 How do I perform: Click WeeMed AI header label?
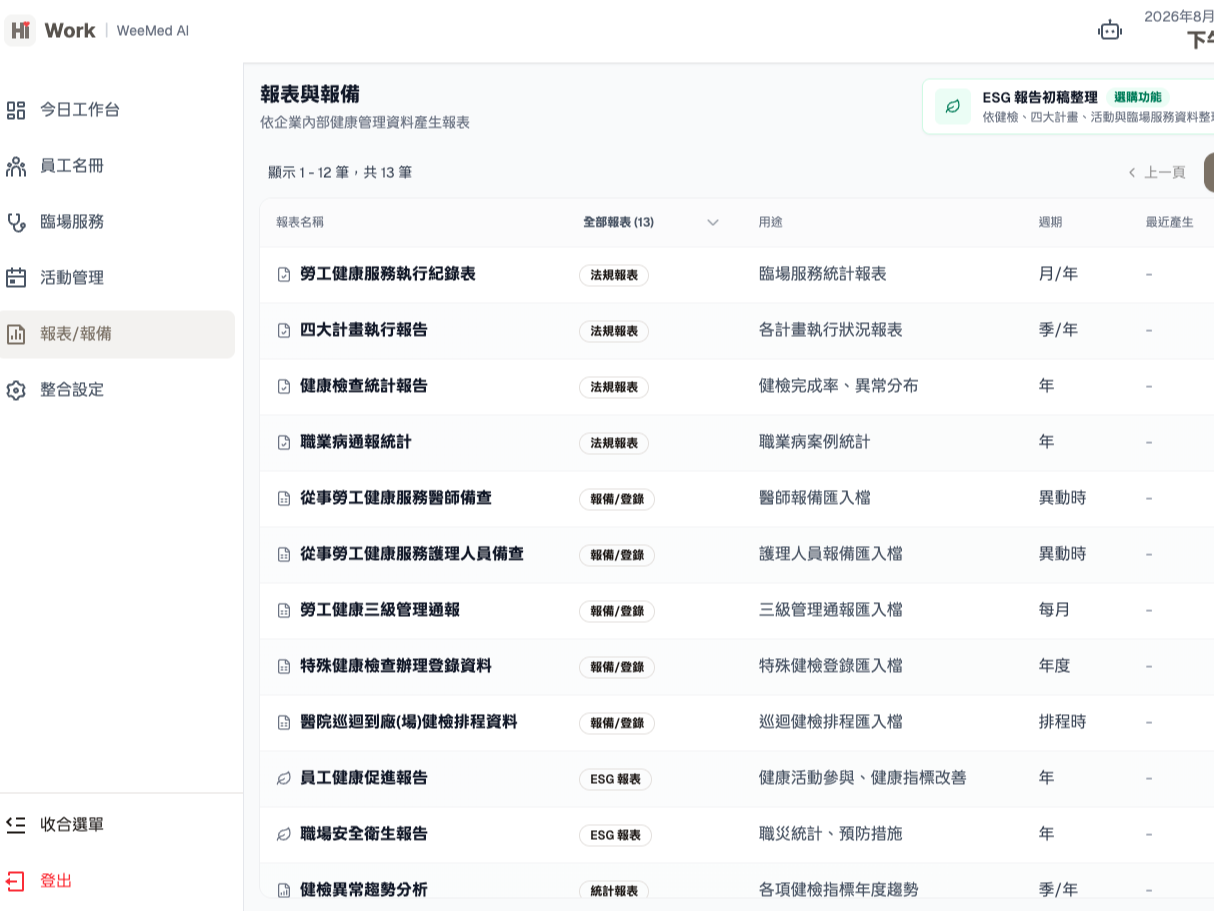(x=153, y=31)
